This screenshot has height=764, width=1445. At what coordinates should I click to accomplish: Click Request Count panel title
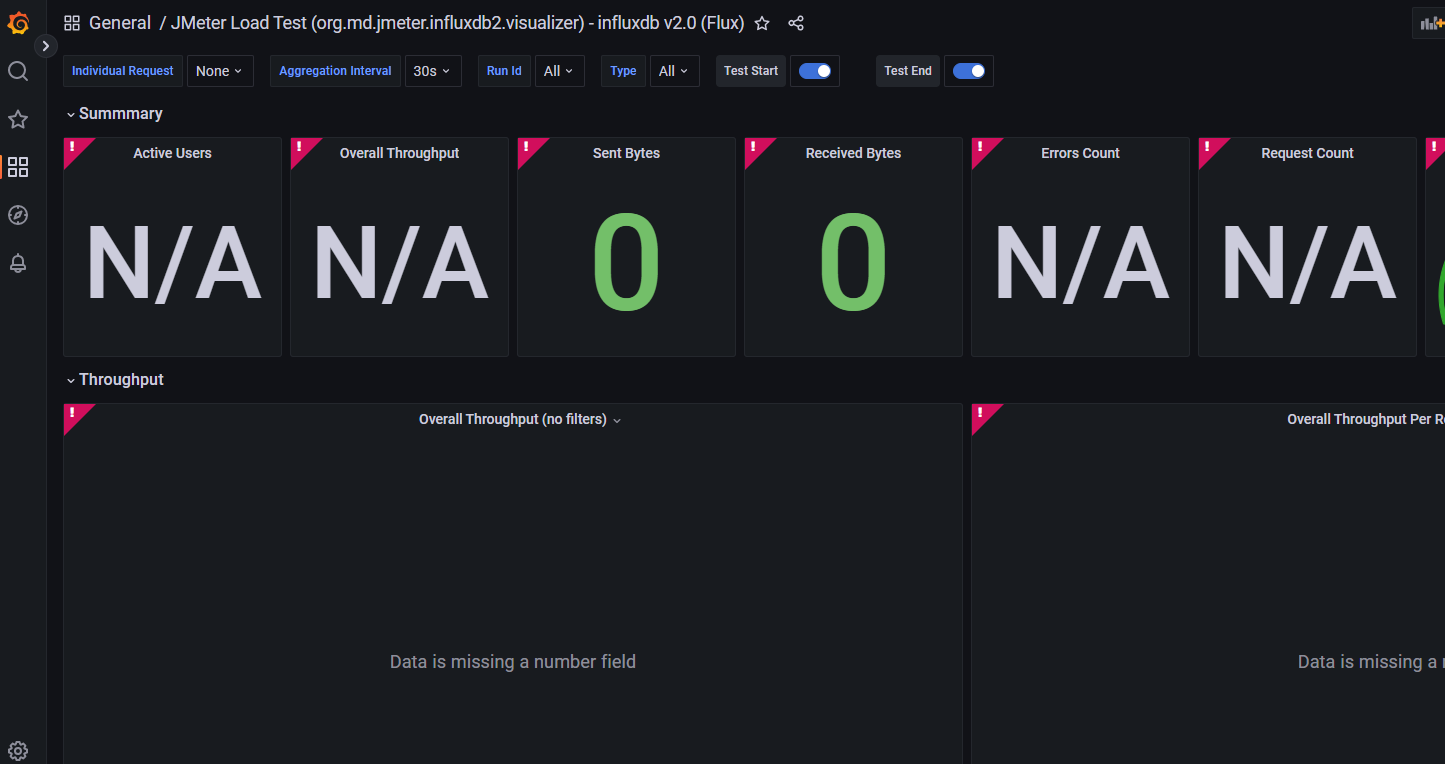coord(1307,153)
